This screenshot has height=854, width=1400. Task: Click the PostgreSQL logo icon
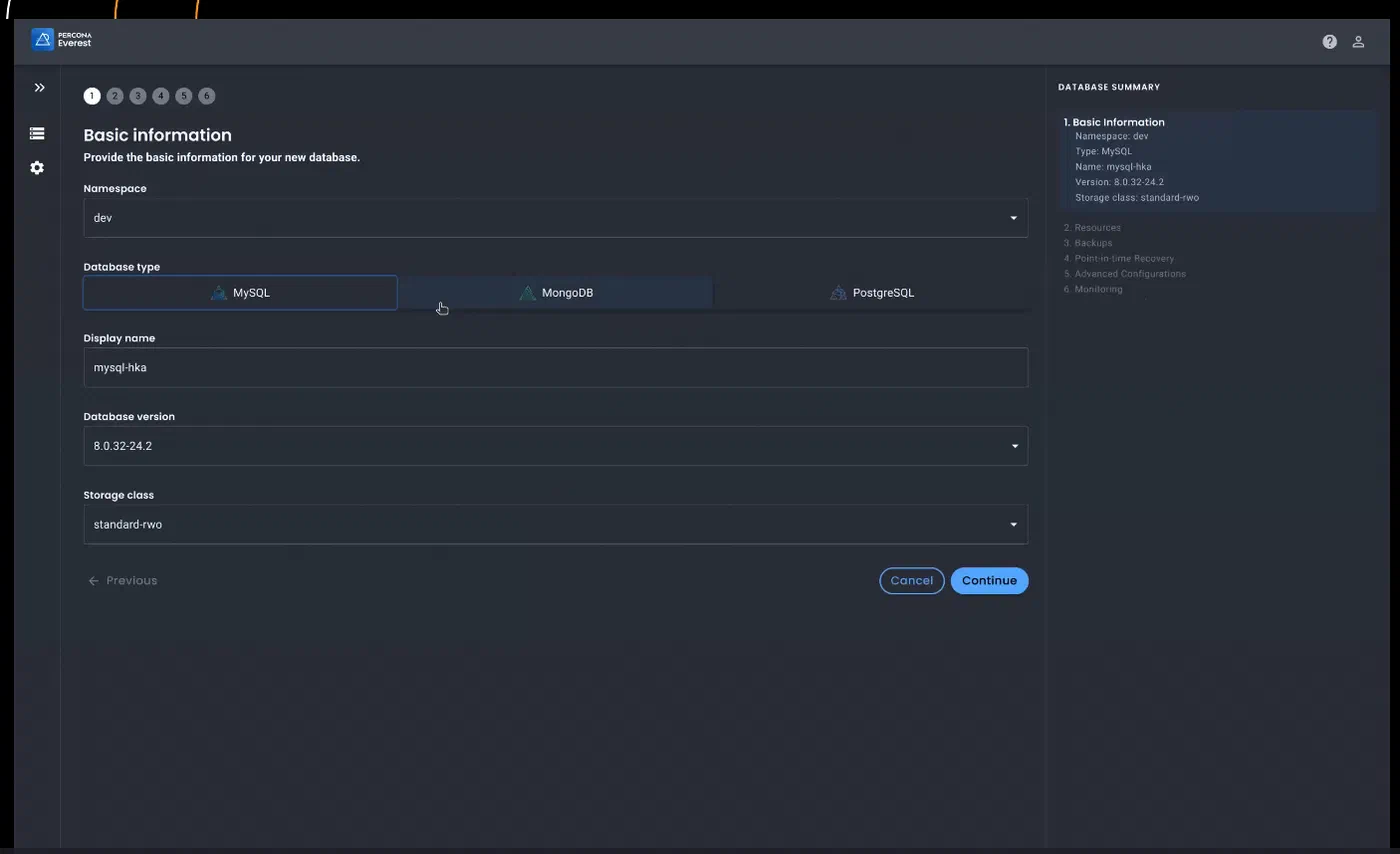(x=838, y=293)
